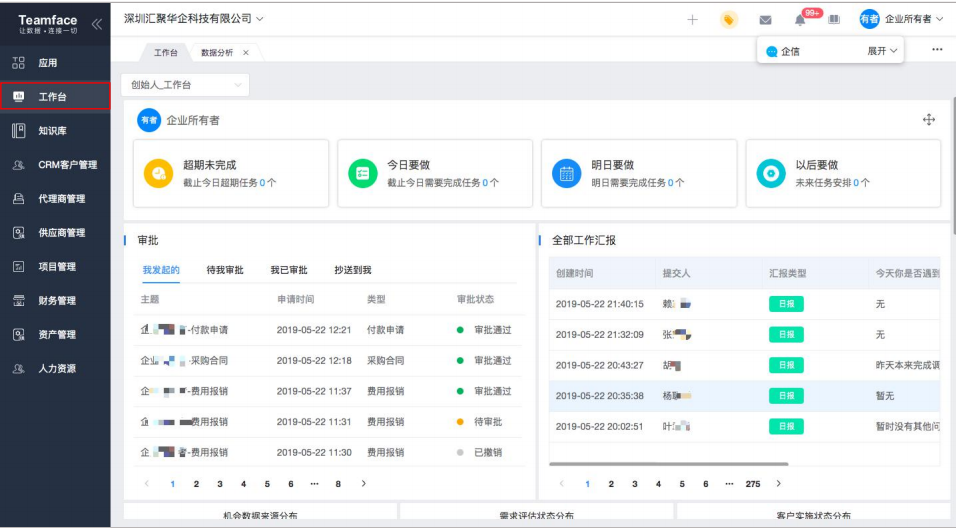The width and height of the screenshot is (956, 528).
Task: Click the 企信 chat bubble icon
Action: [771, 52]
